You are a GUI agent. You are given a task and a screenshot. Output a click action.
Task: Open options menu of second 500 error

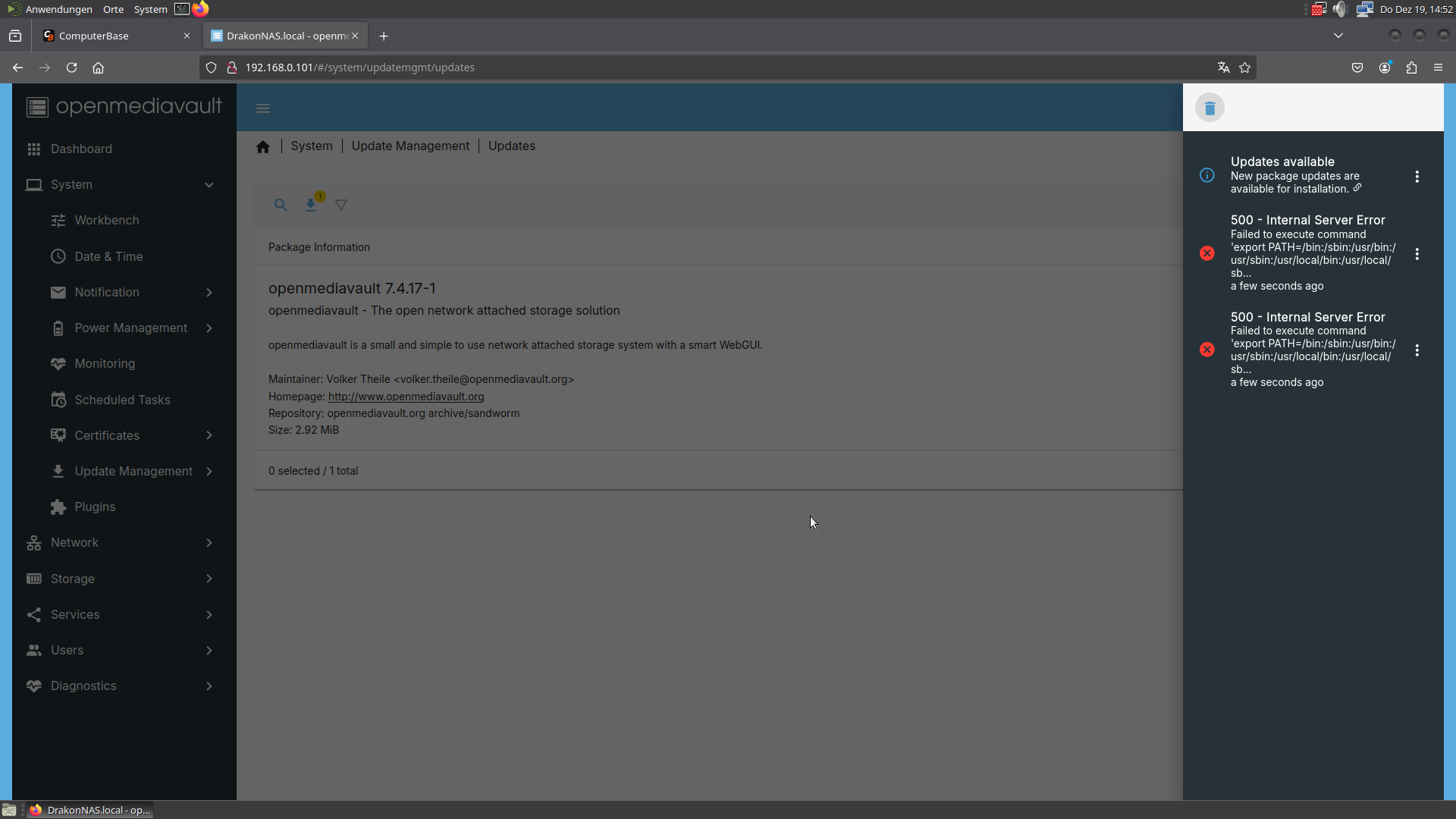[x=1417, y=350]
